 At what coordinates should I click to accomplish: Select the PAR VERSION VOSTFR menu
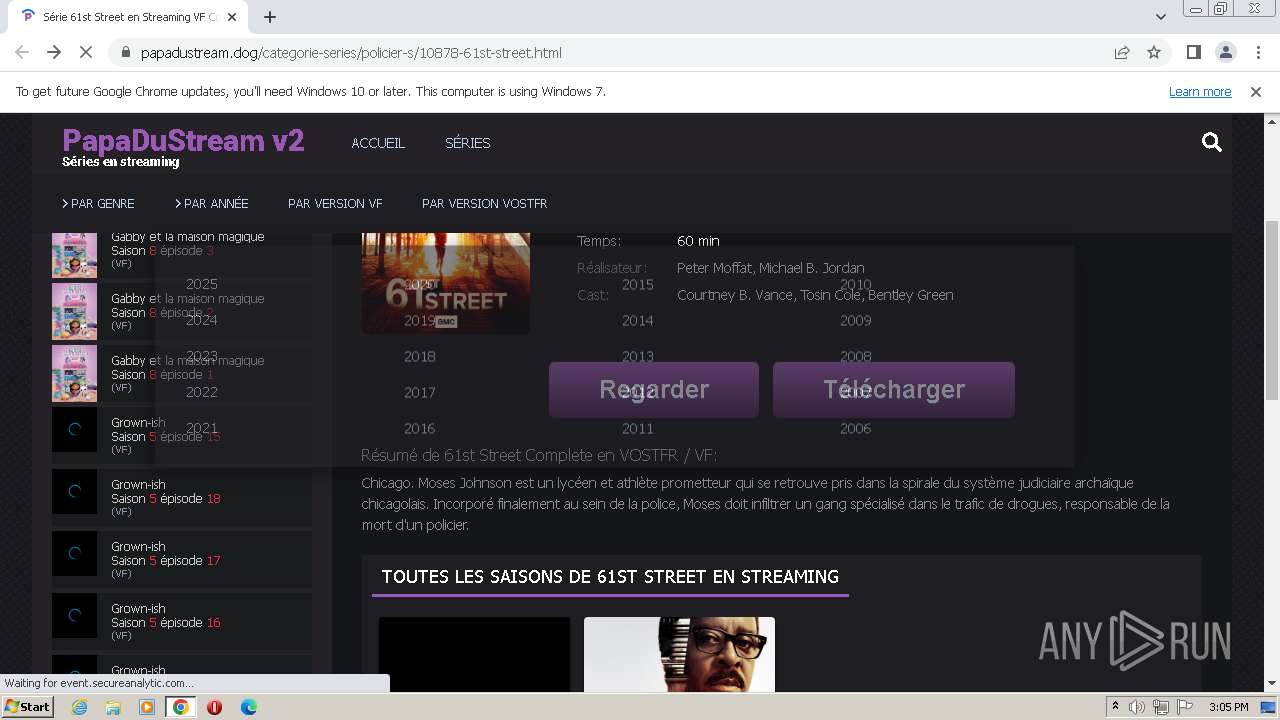(484, 203)
